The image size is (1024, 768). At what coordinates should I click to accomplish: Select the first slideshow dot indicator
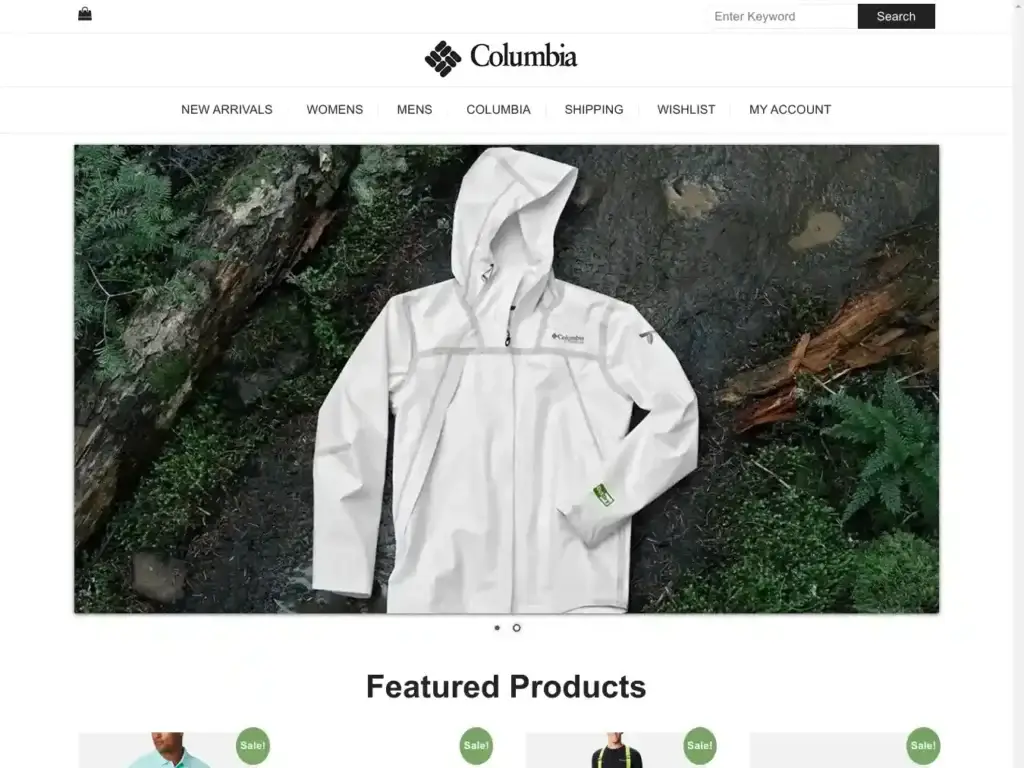(497, 628)
